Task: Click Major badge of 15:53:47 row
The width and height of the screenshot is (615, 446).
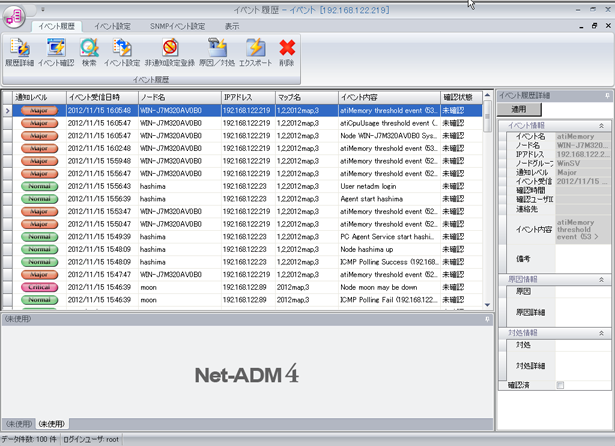Action: click(x=39, y=211)
